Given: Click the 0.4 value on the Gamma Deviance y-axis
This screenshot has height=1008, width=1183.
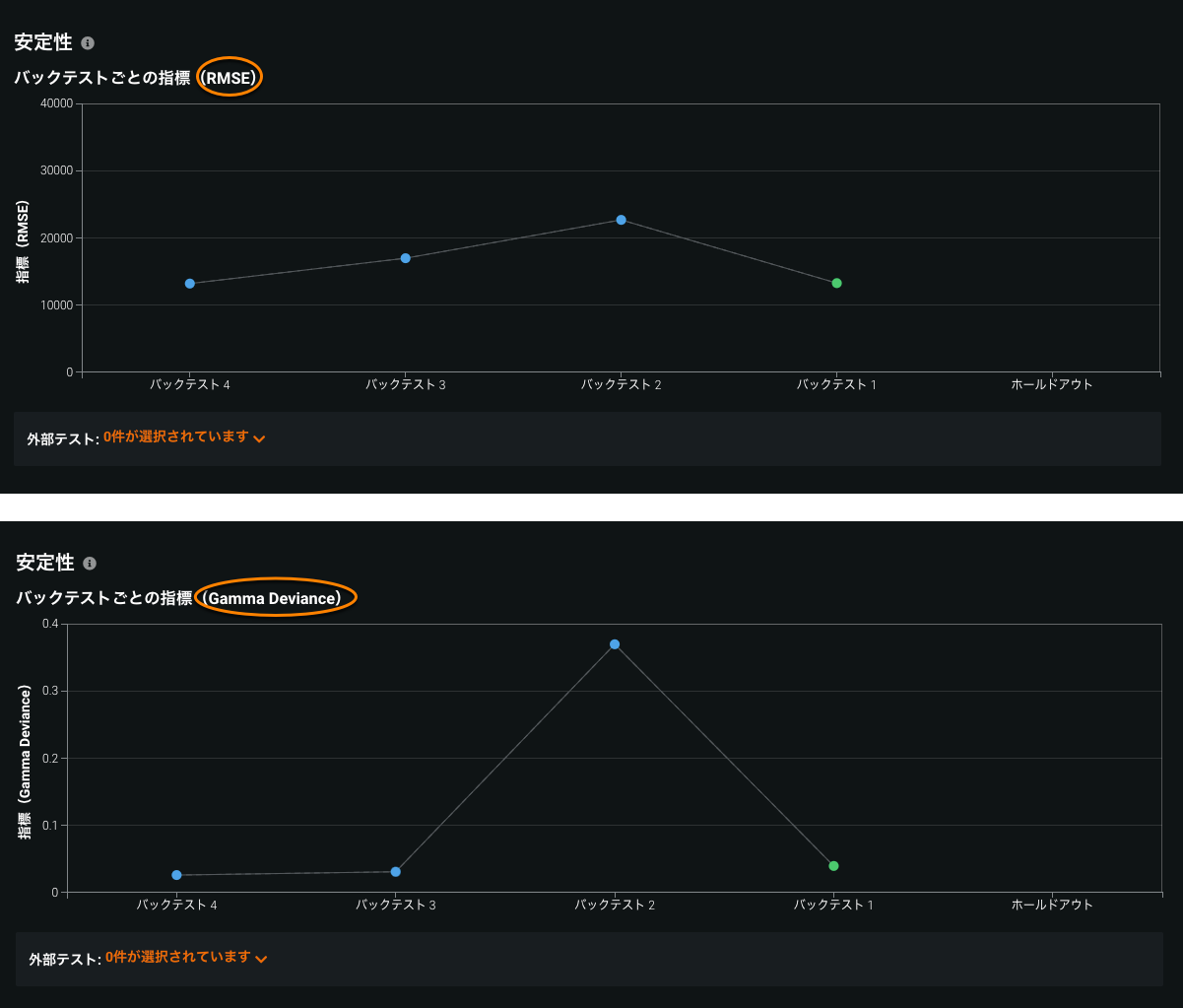Looking at the screenshot, I should (50, 624).
